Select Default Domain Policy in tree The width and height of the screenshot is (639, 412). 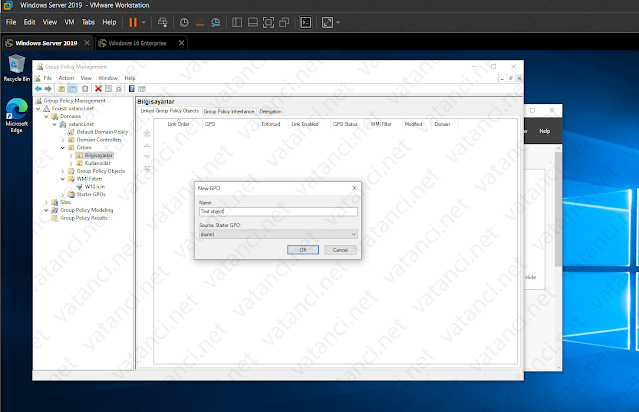(x=102, y=132)
